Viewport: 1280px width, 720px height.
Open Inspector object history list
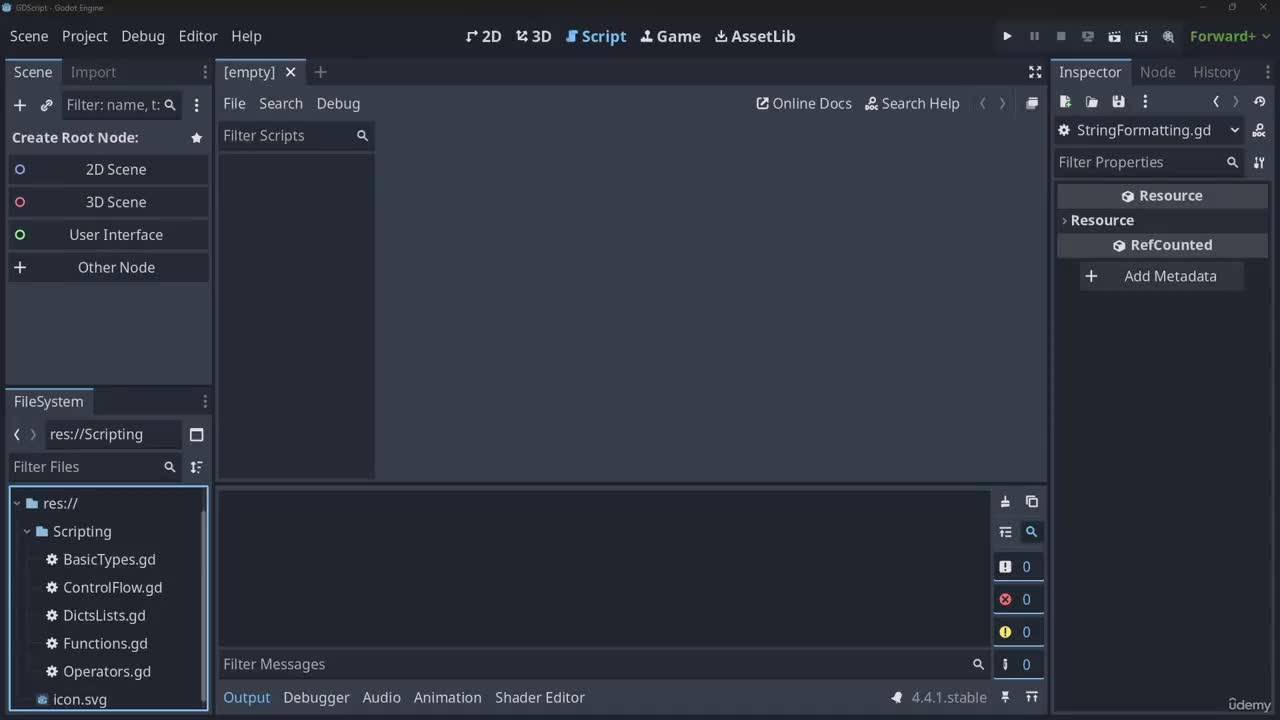pos(1259,101)
